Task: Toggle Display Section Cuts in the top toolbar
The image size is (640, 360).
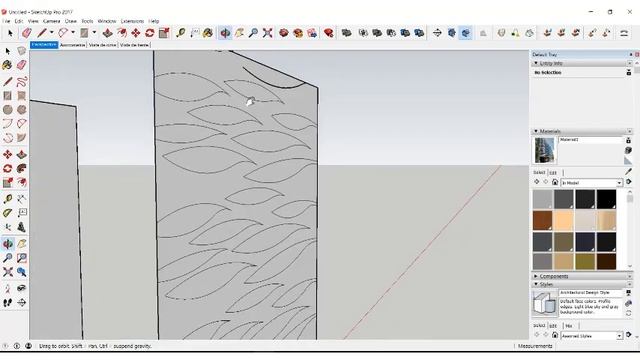Action: tap(465, 33)
